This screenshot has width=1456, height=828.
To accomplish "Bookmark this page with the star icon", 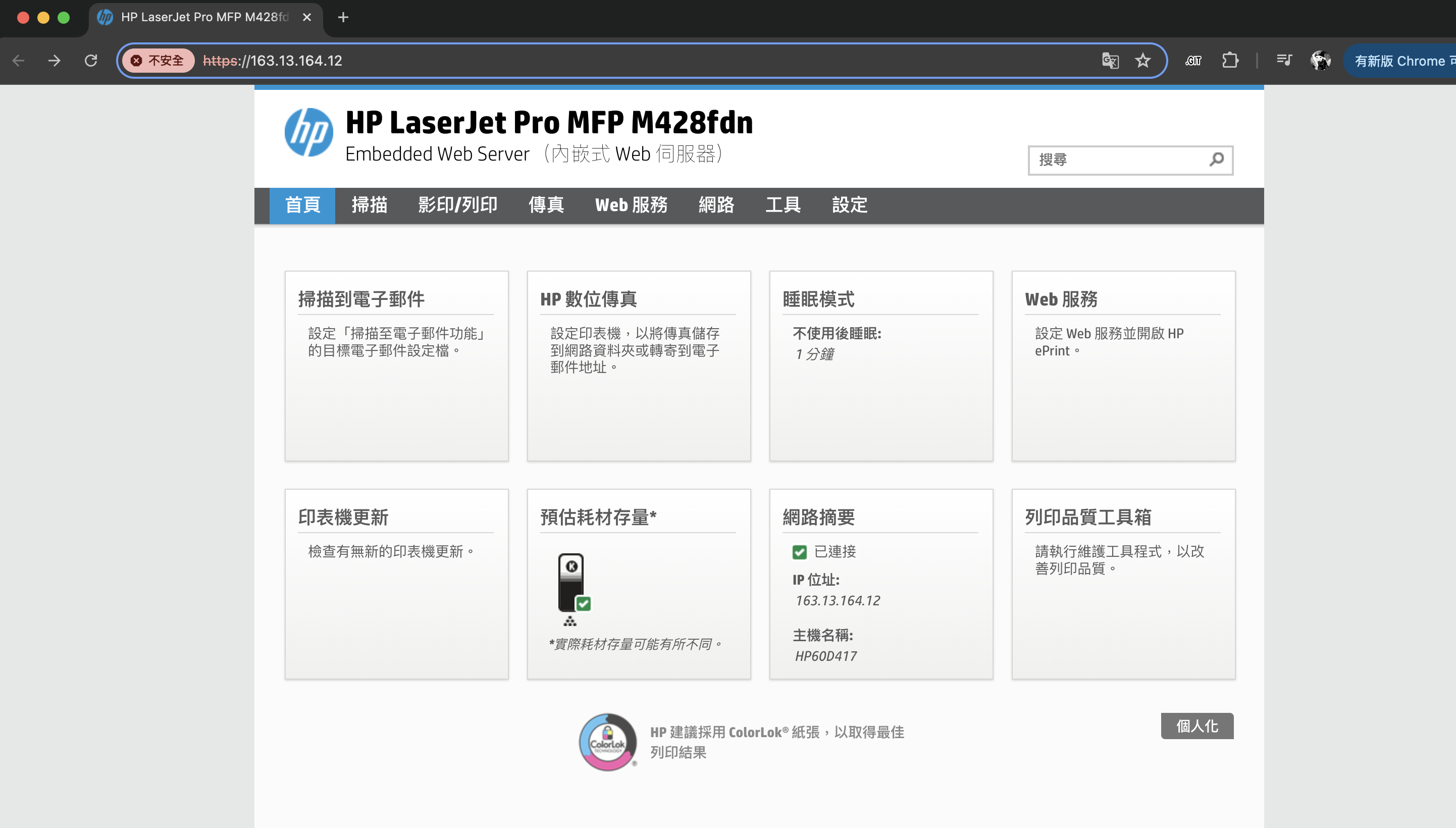I will coord(1143,60).
